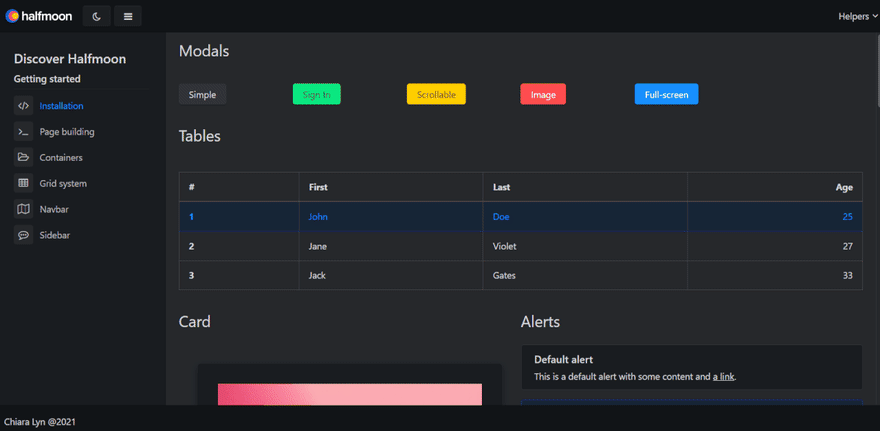880x431 pixels.
Task: Select the "Doe" table cell
Action: tap(585, 217)
